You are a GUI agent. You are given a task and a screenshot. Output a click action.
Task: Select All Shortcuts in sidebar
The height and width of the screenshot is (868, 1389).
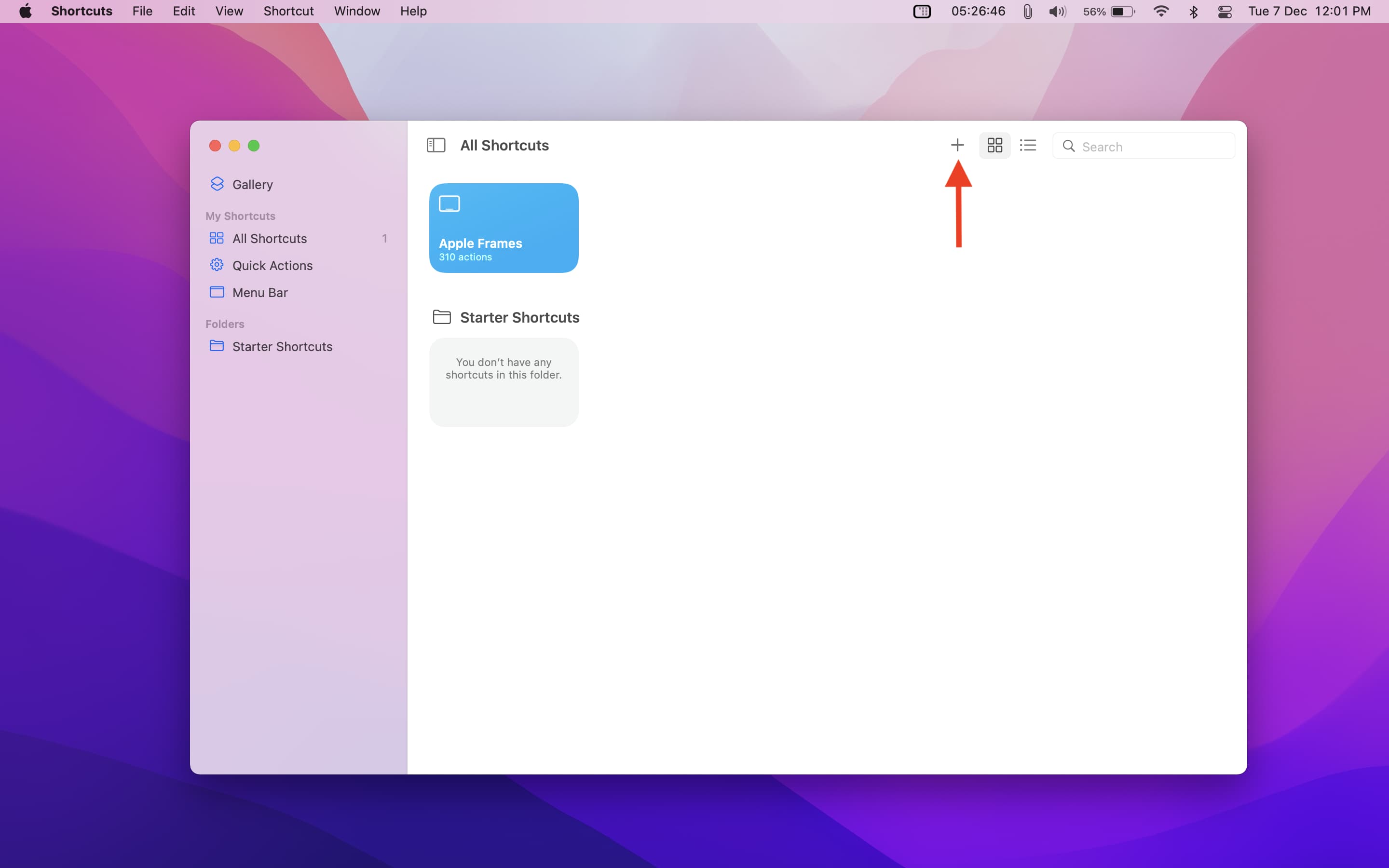coord(269,238)
